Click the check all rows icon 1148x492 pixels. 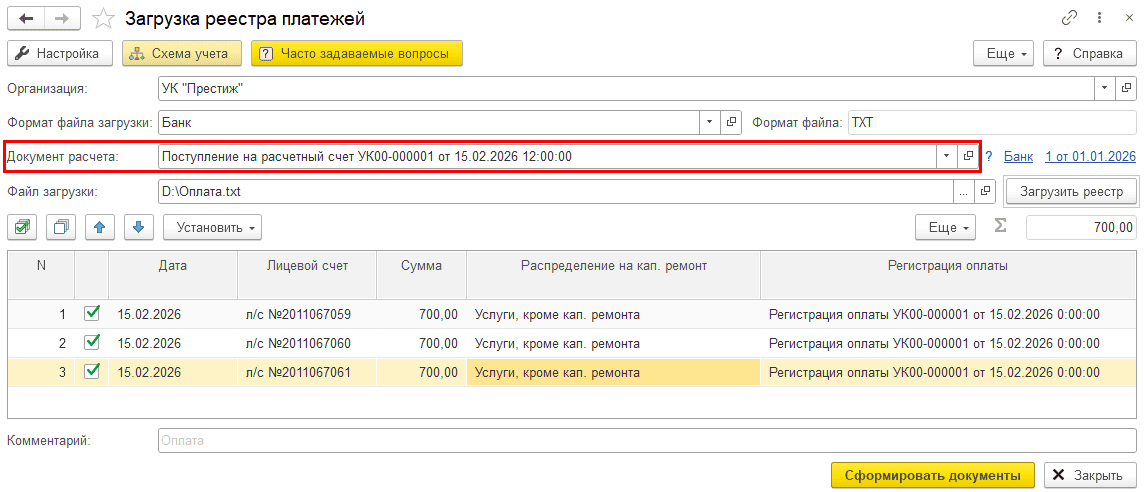[22, 227]
